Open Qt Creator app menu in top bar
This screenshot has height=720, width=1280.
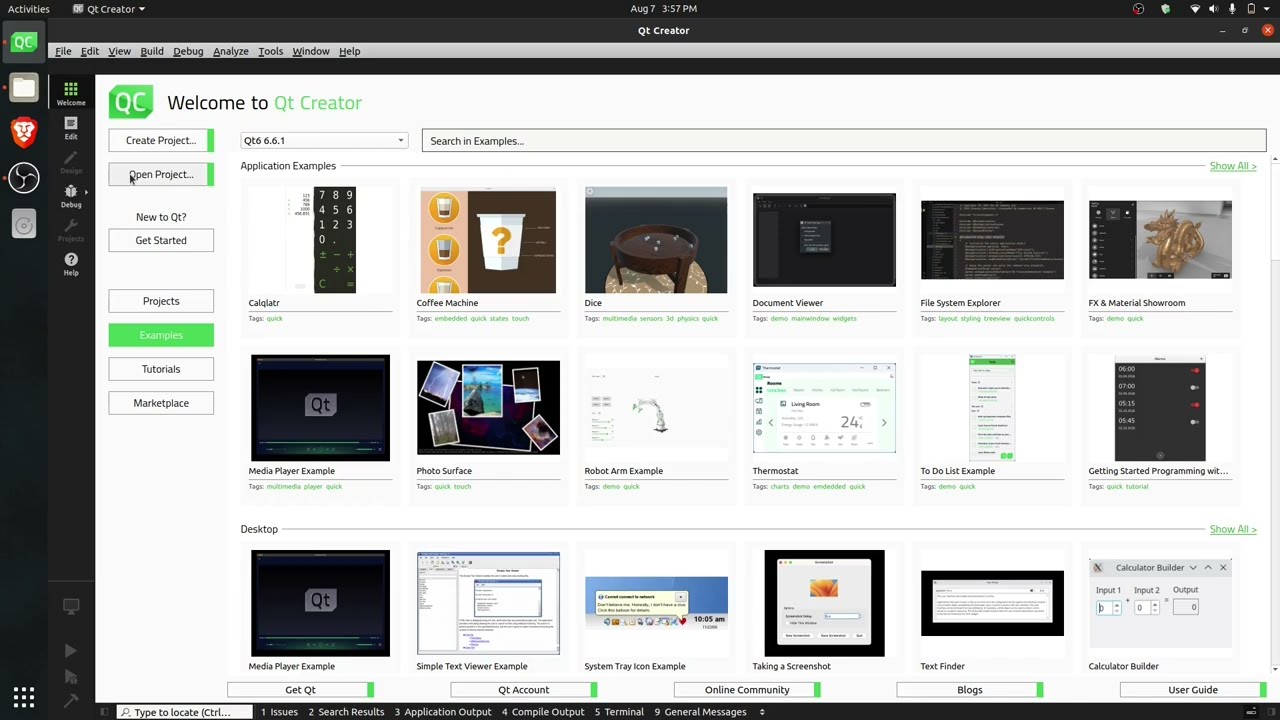point(109,9)
